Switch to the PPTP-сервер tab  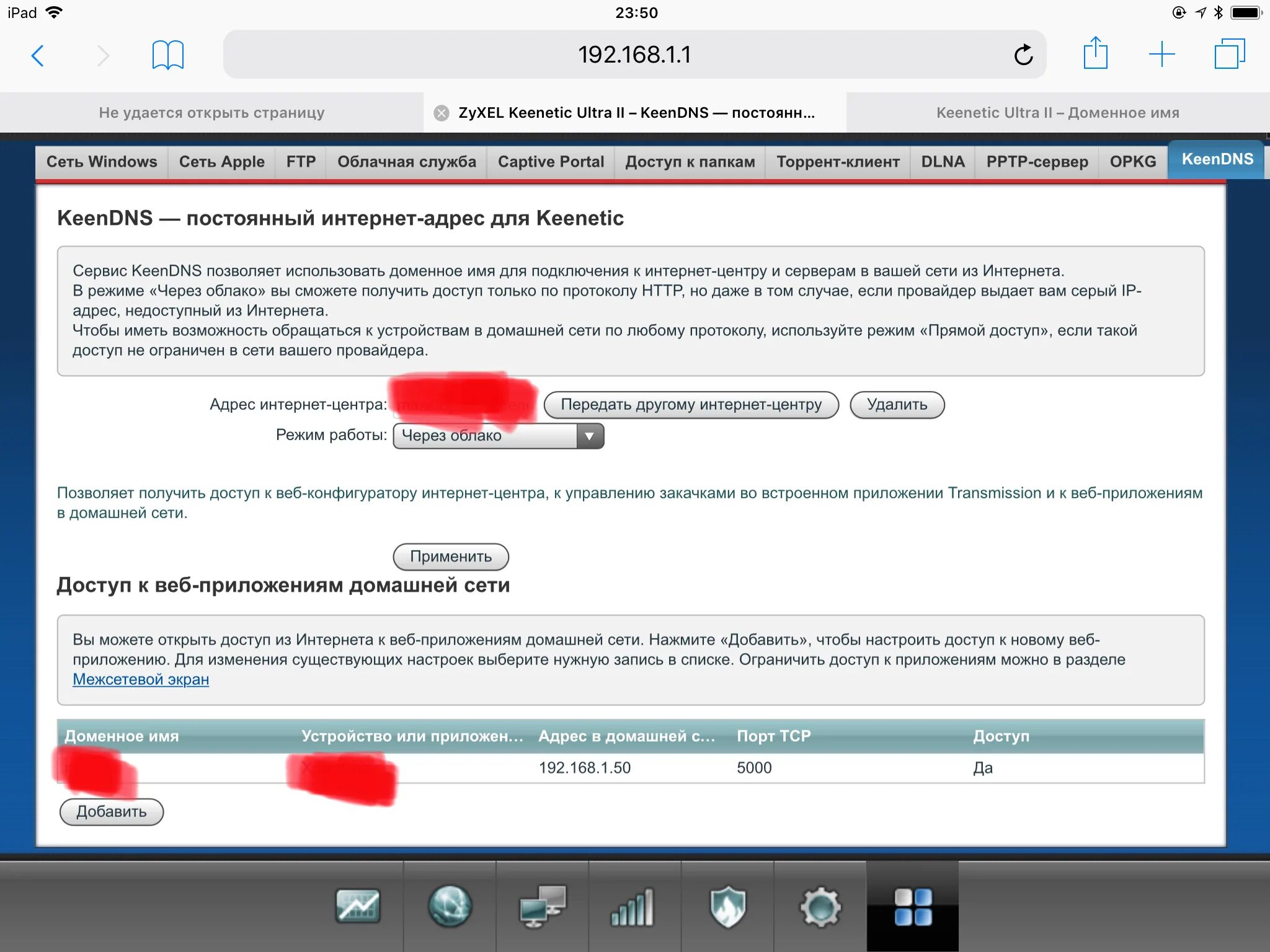pyautogui.click(x=1036, y=162)
